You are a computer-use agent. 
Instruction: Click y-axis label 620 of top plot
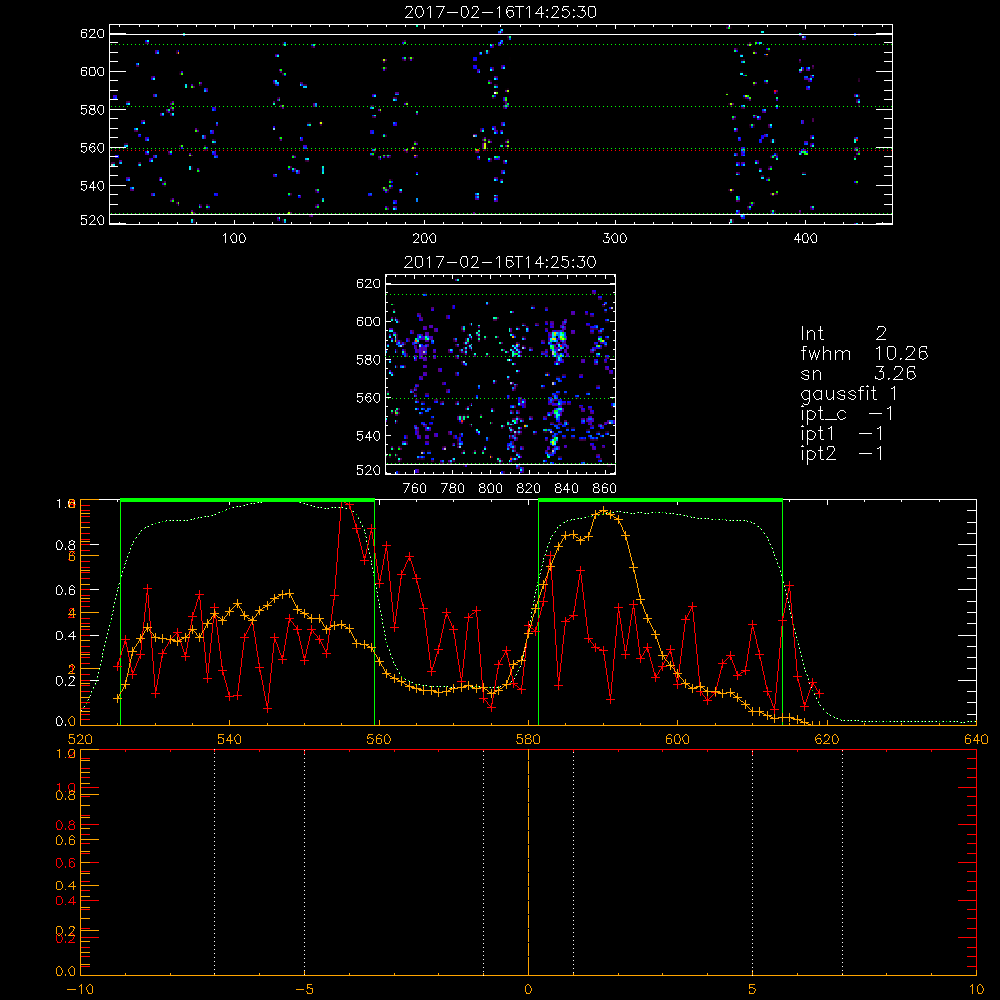click(92, 33)
